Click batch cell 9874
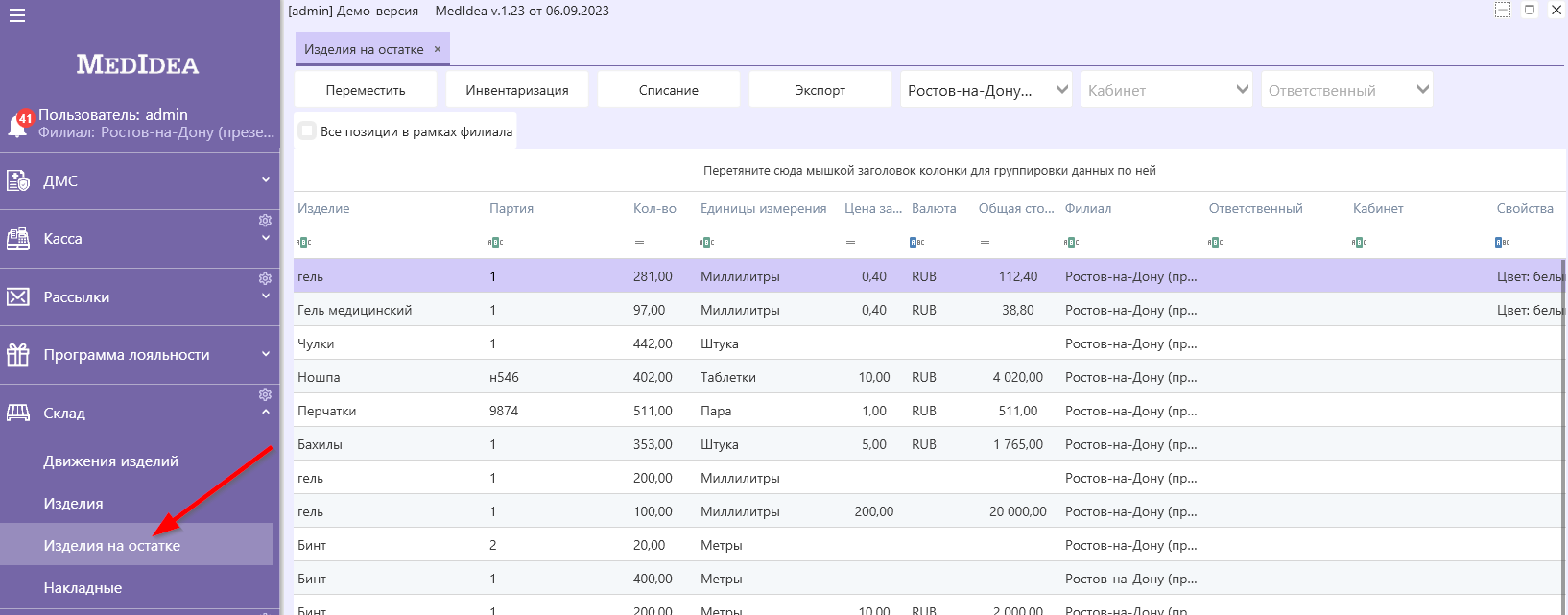 point(504,411)
